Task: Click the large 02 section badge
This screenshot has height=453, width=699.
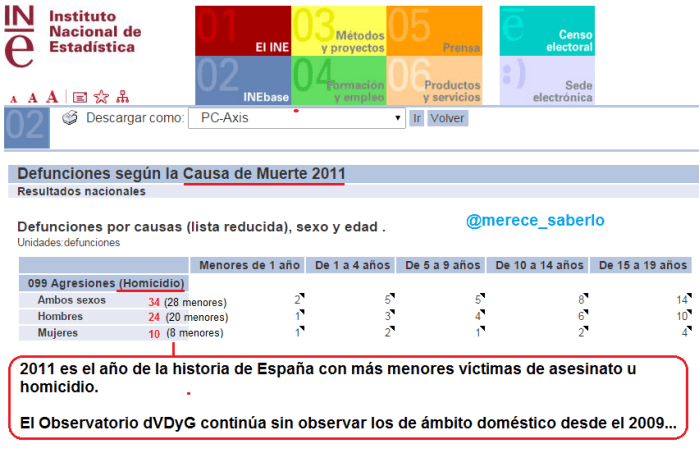Action: (27, 127)
